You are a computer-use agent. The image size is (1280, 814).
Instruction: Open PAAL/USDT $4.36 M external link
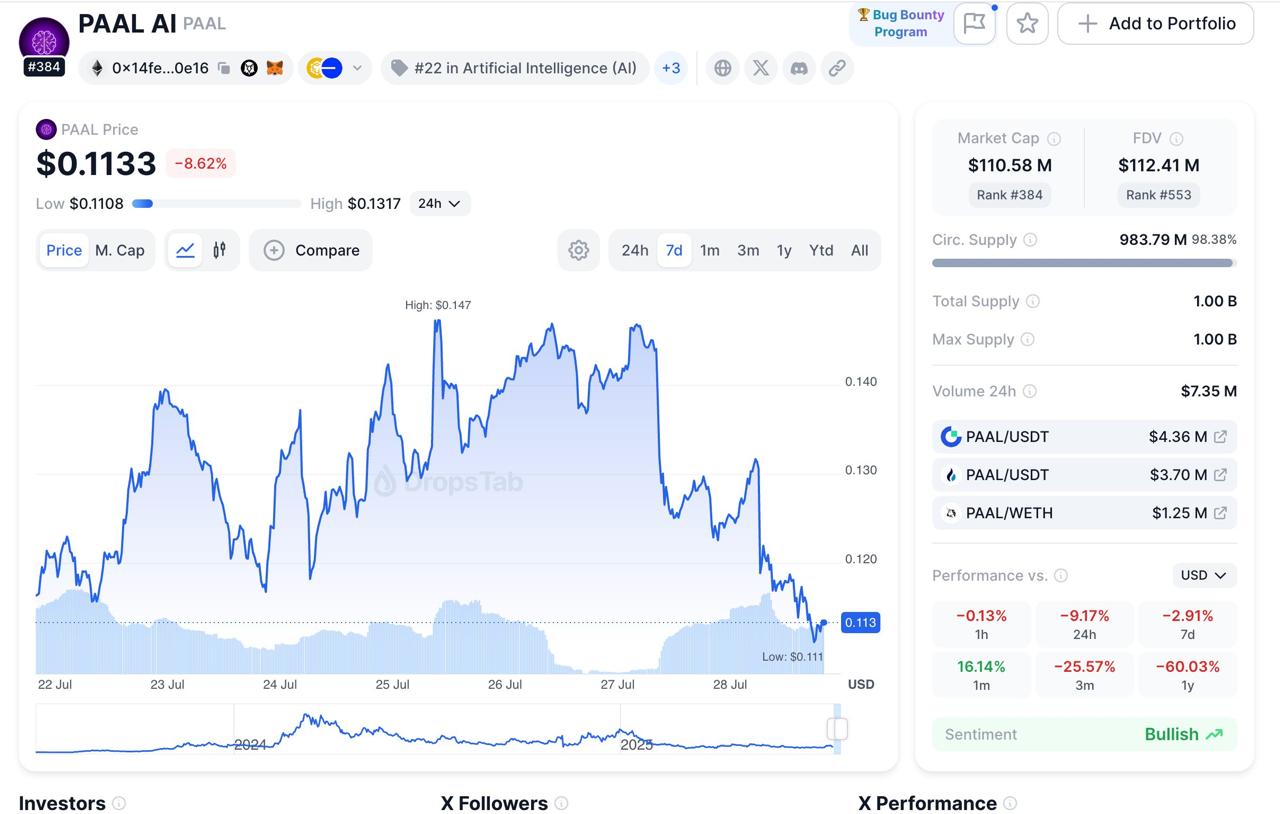1220,437
